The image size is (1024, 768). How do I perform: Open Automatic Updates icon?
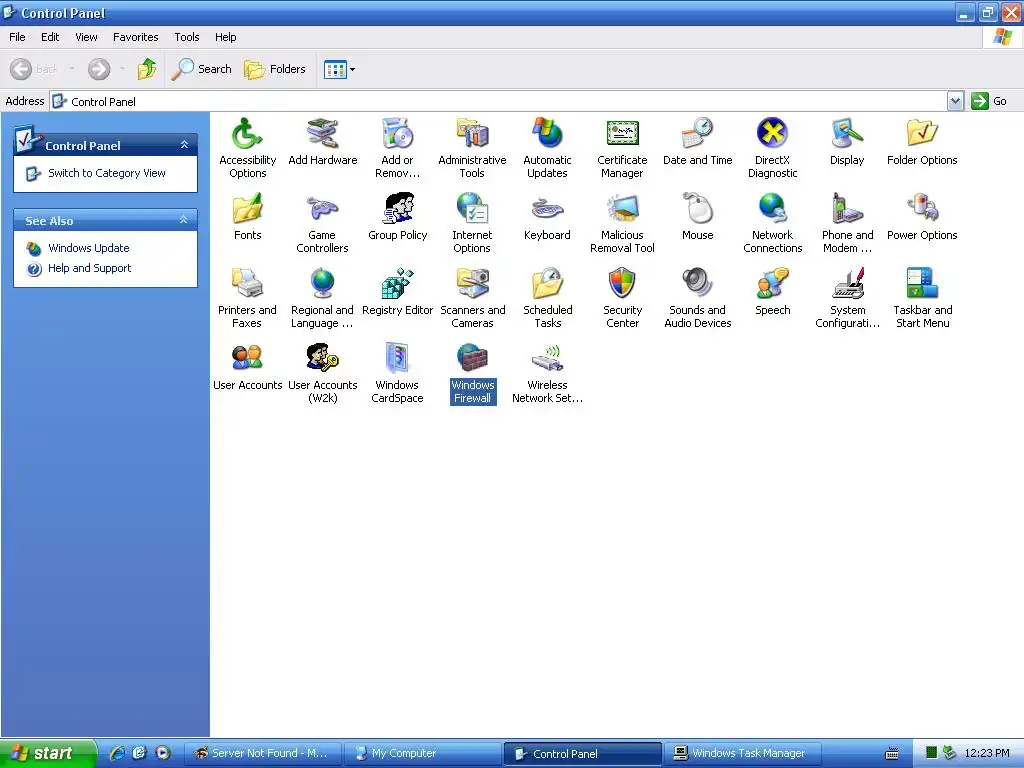click(x=547, y=134)
